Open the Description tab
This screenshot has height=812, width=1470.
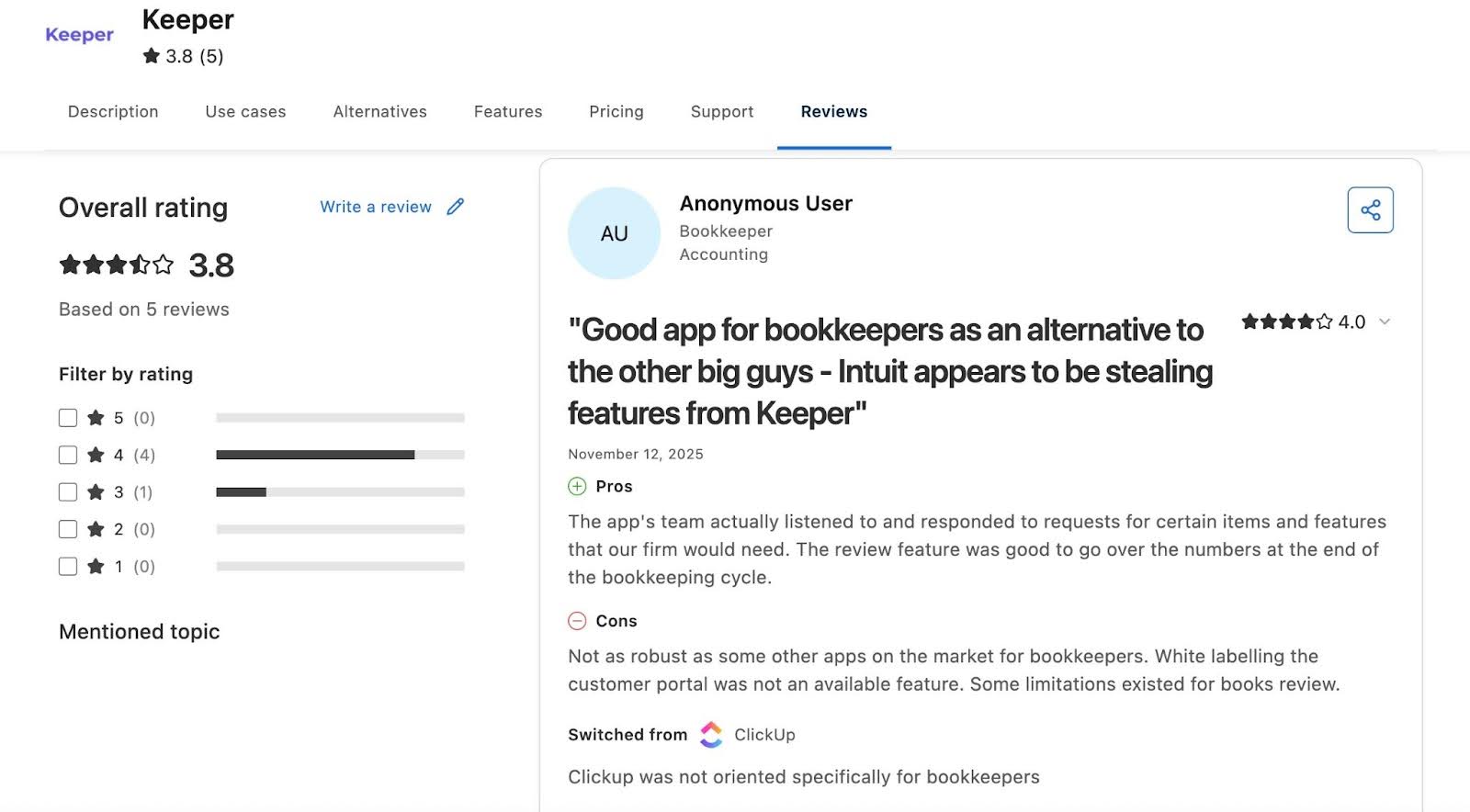(x=113, y=111)
